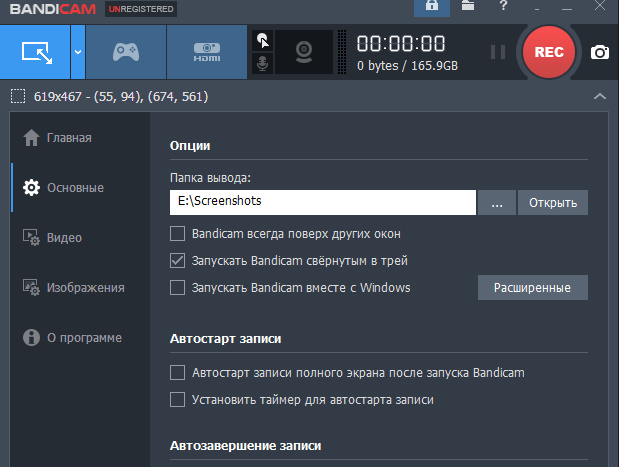Screen dimensions: 619x467
Task: Click the 619x467 region coordinates text
Action: [121, 96]
